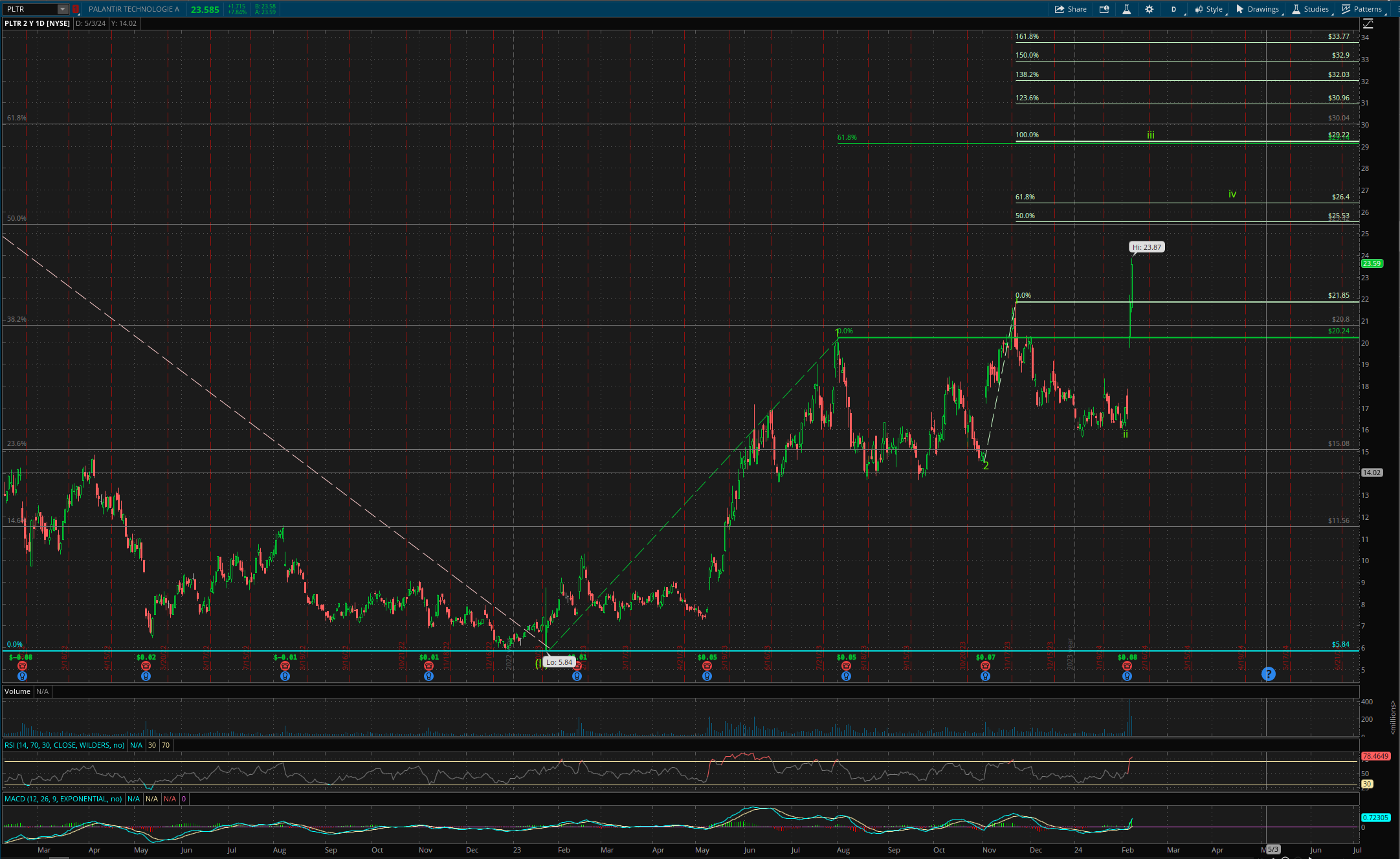Click the blue lightbulb icon under $0.05 May

click(707, 676)
